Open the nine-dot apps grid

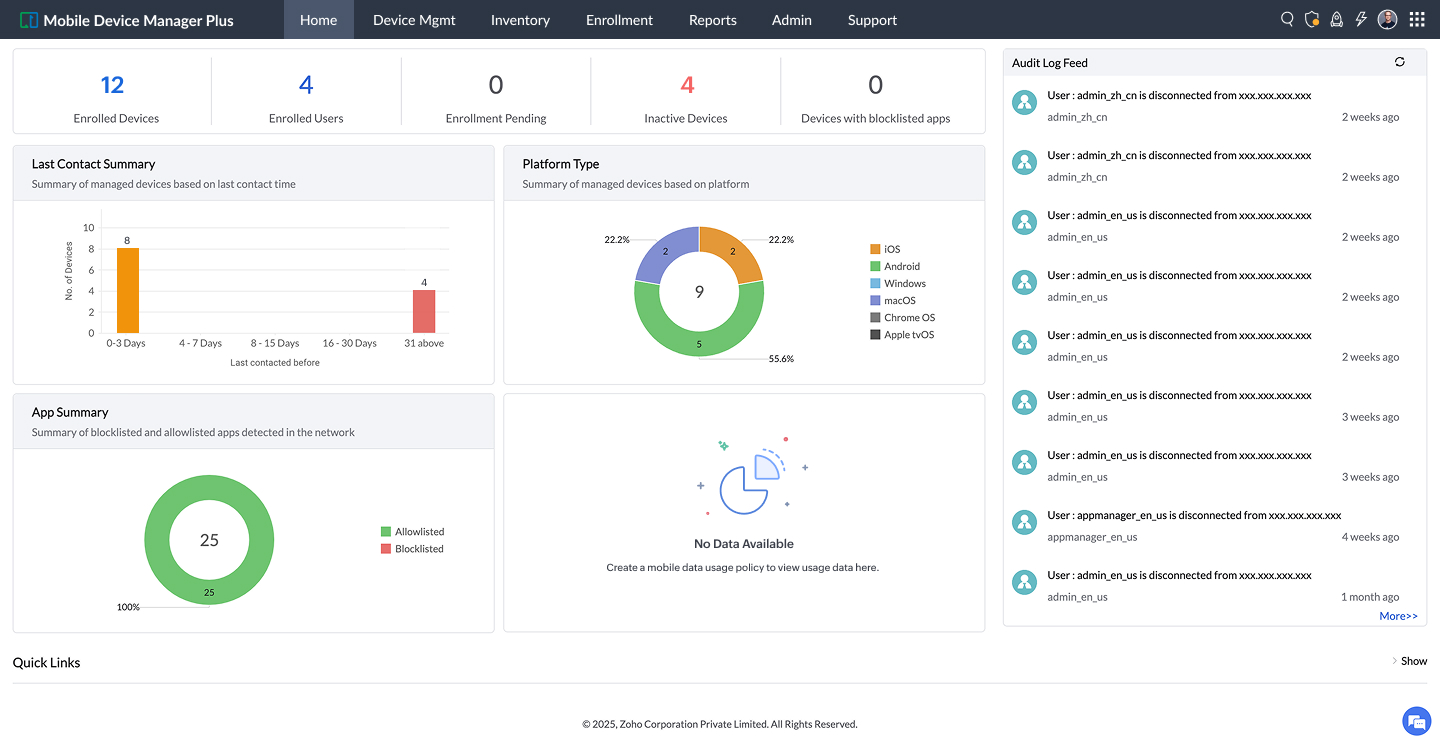[1417, 19]
